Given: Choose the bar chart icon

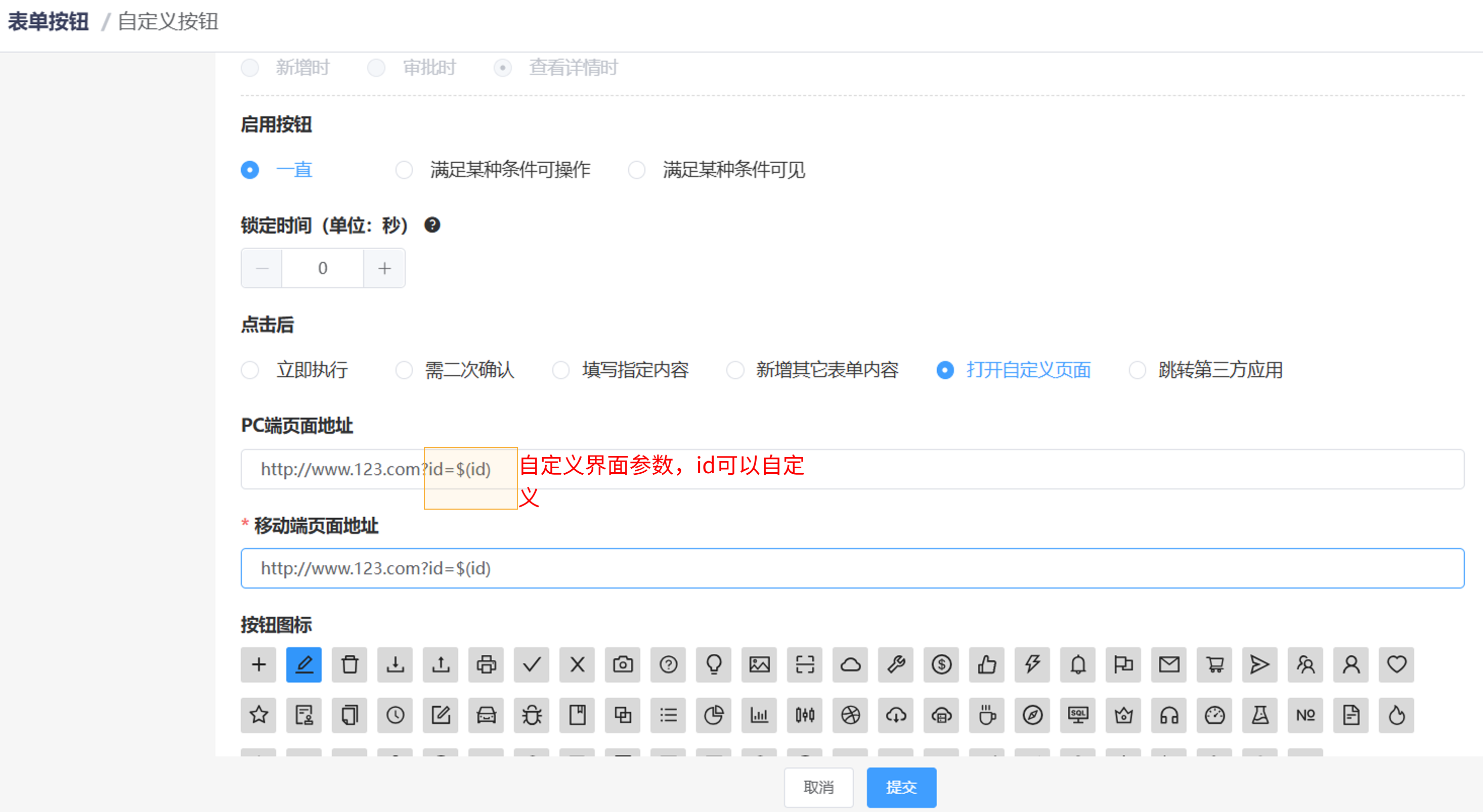Looking at the screenshot, I should [759, 715].
